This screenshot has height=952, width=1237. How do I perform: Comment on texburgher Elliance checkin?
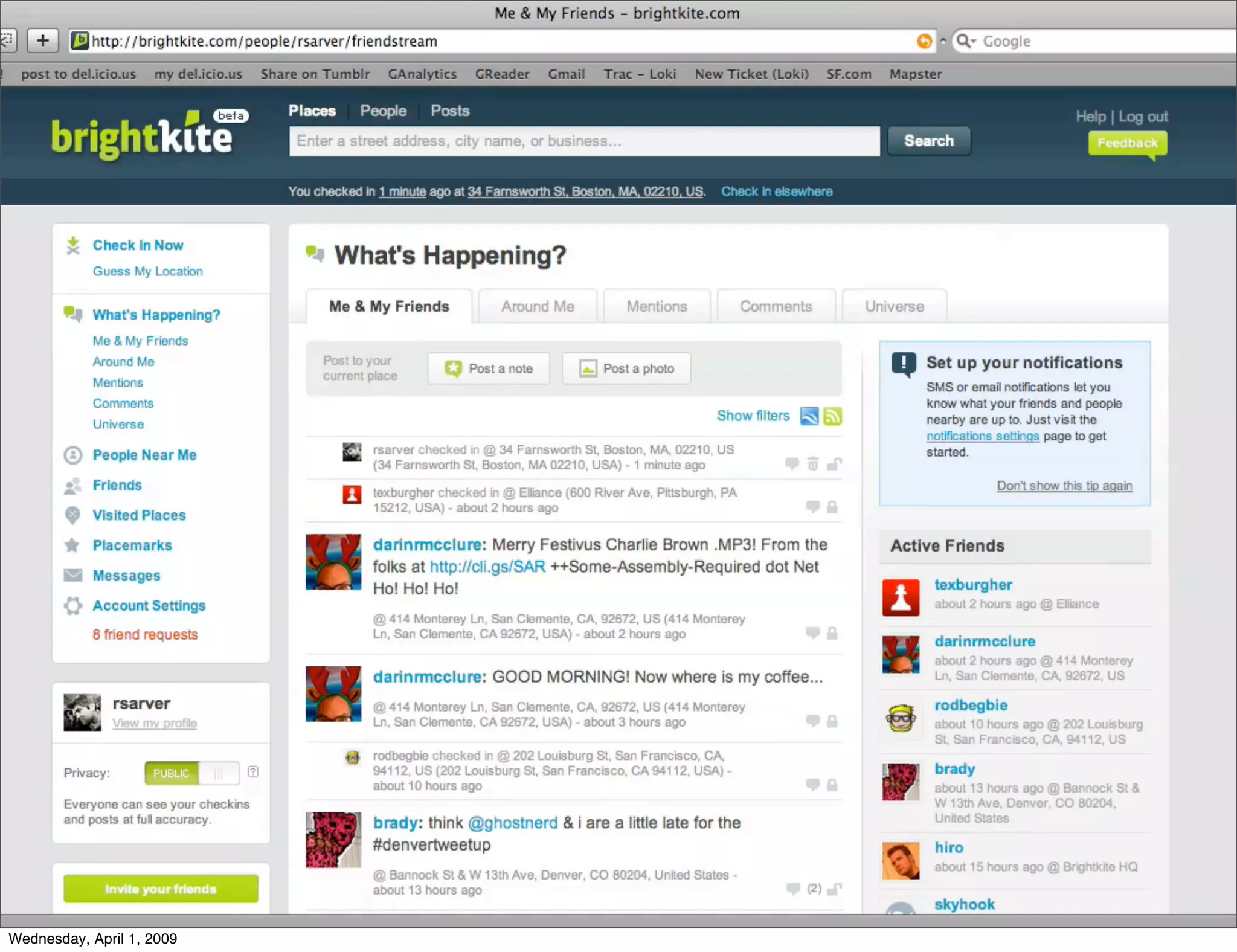[813, 506]
